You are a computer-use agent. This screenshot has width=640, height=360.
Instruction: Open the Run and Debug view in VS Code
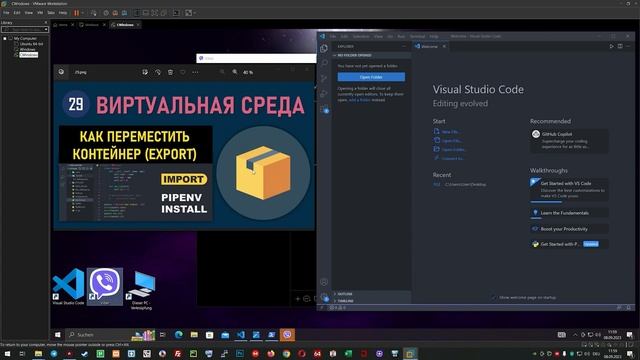(x=324, y=94)
